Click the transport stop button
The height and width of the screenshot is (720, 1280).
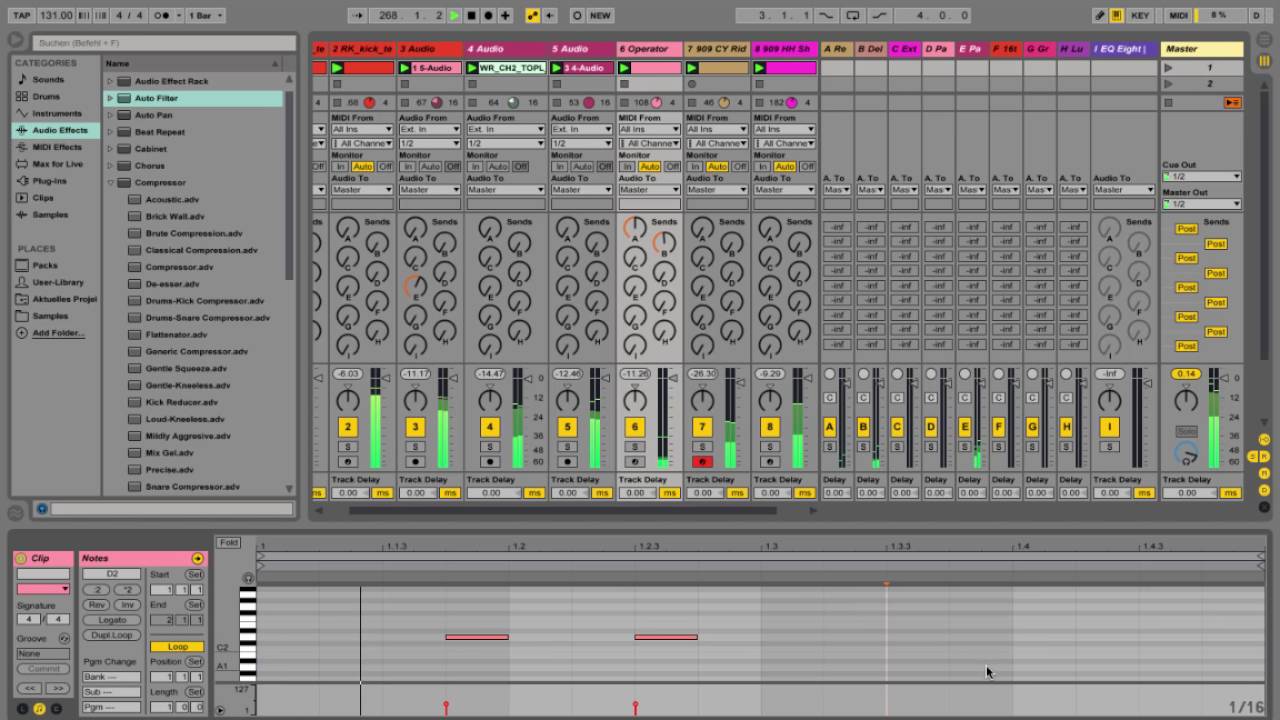click(471, 15)
